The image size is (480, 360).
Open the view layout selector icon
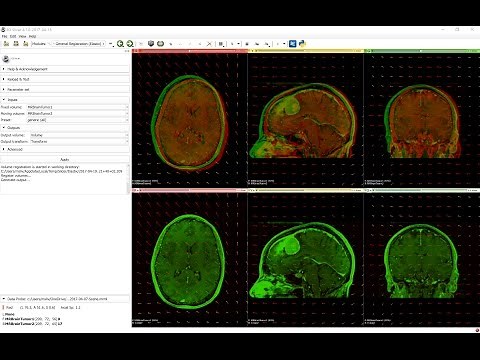click(221, 44)
